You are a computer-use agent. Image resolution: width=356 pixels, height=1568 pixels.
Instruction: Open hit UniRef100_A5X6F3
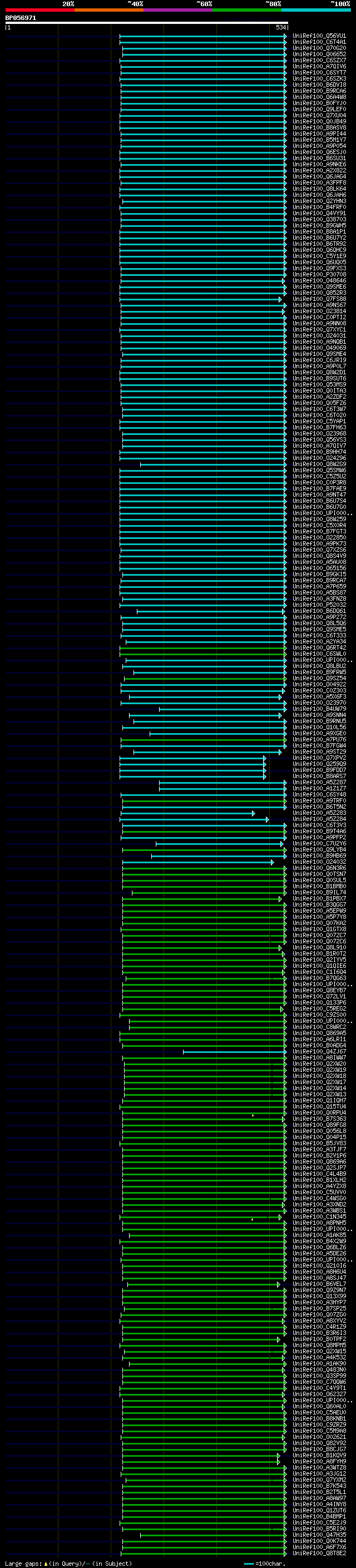tap(319, 696)
